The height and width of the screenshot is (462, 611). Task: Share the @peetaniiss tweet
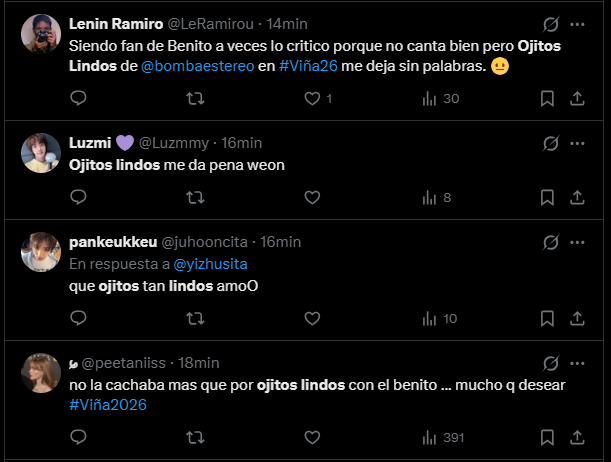click(x=577, y=437)
